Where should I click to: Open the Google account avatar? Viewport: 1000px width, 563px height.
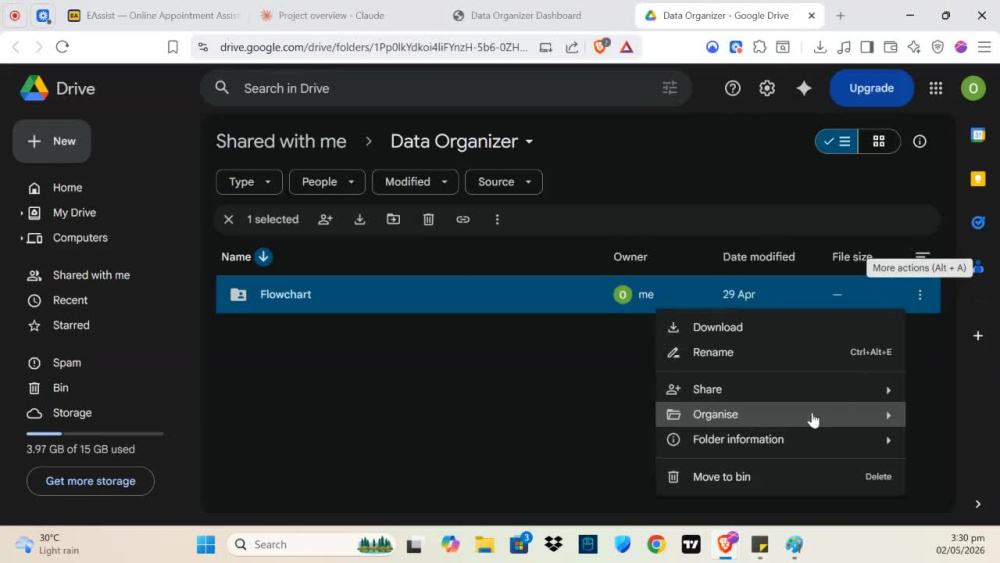tap(973, 88)
